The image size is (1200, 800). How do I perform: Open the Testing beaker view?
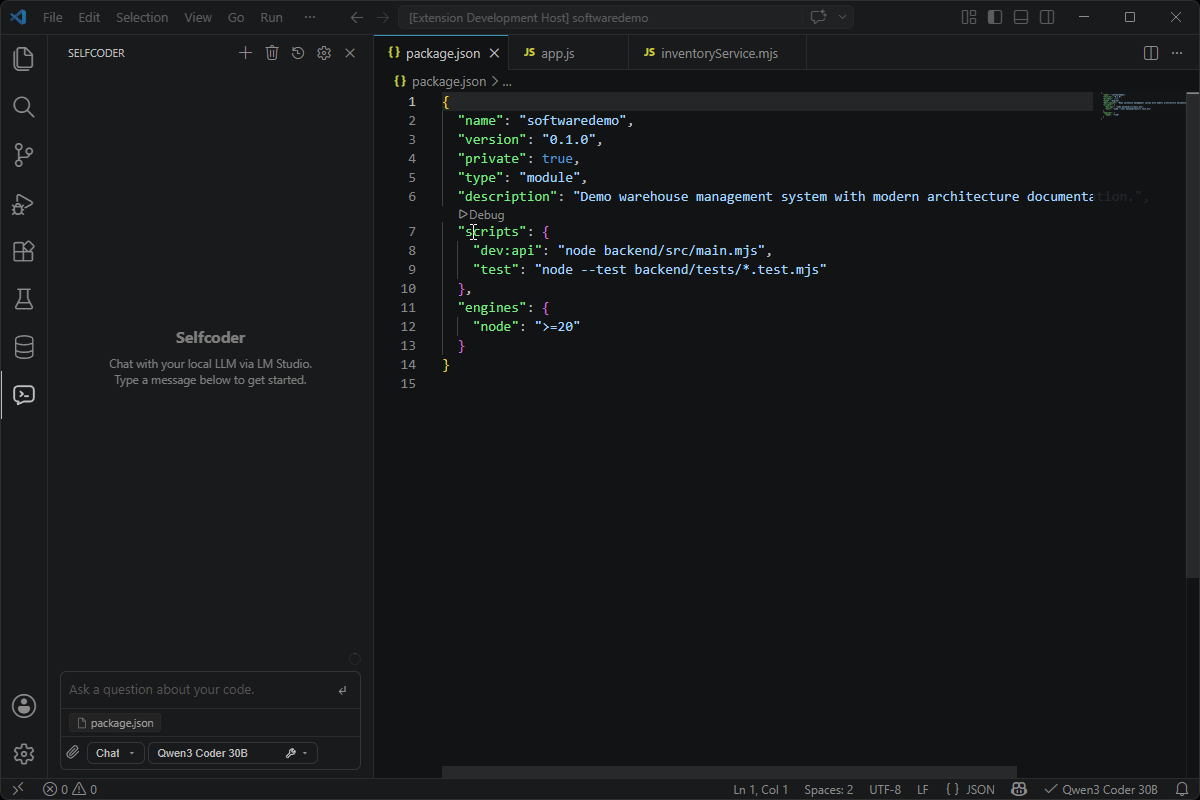(x=24, y=299)
